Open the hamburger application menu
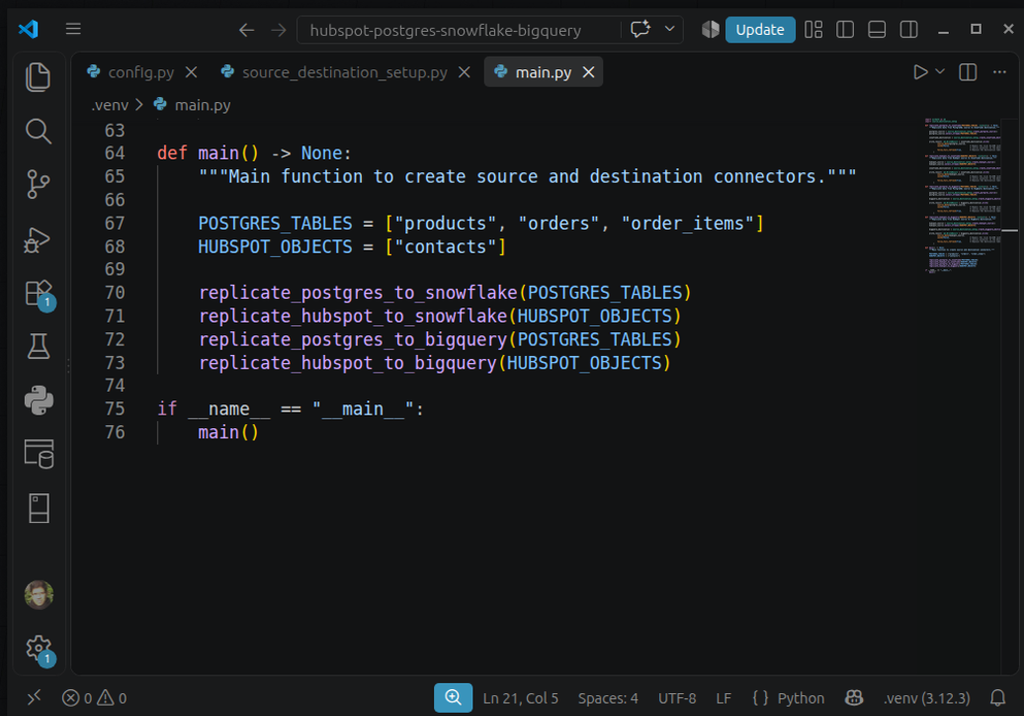 click(73, 29)
